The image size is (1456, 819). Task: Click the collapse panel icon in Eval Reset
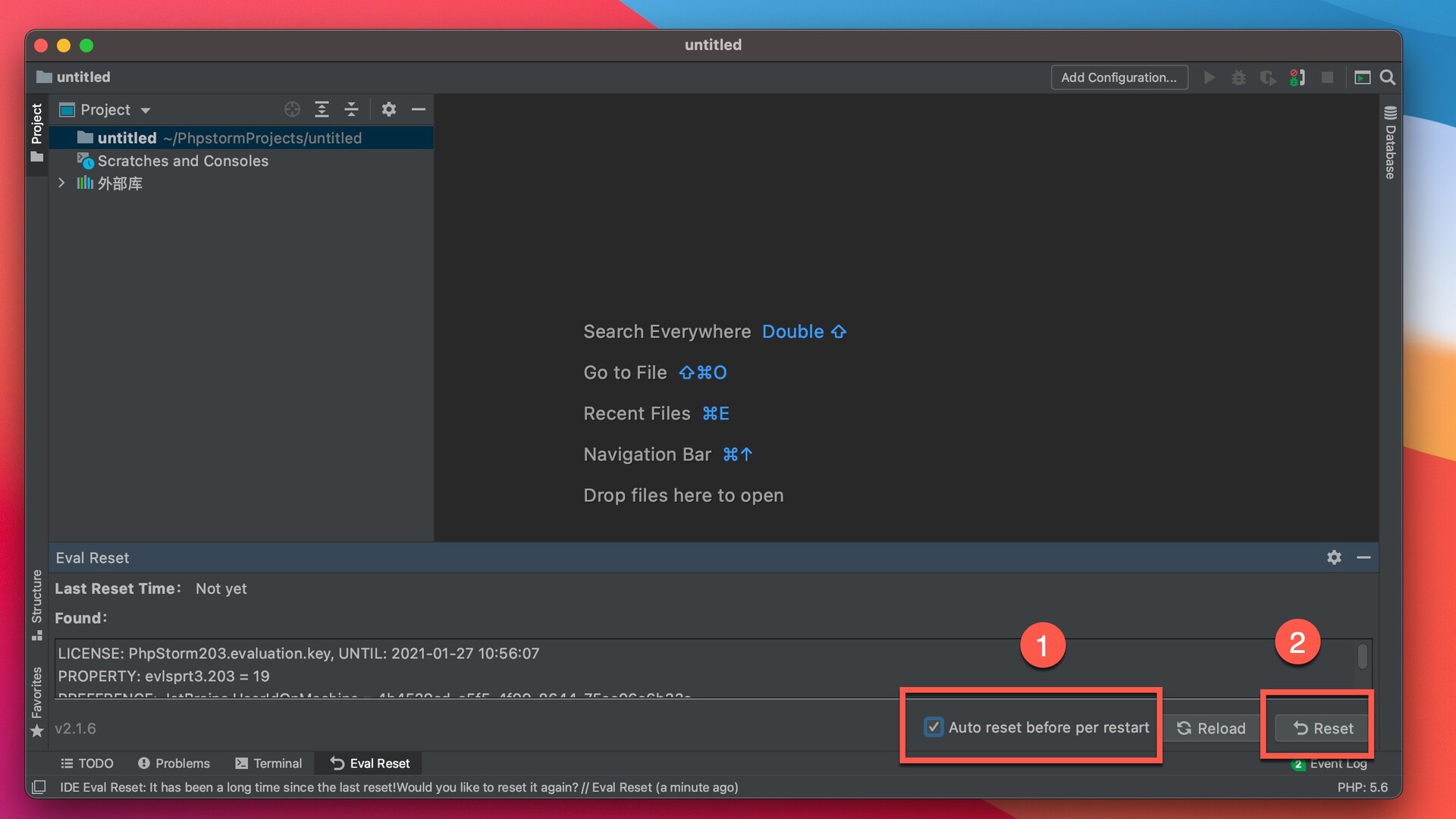click(x=1365, y=557)
